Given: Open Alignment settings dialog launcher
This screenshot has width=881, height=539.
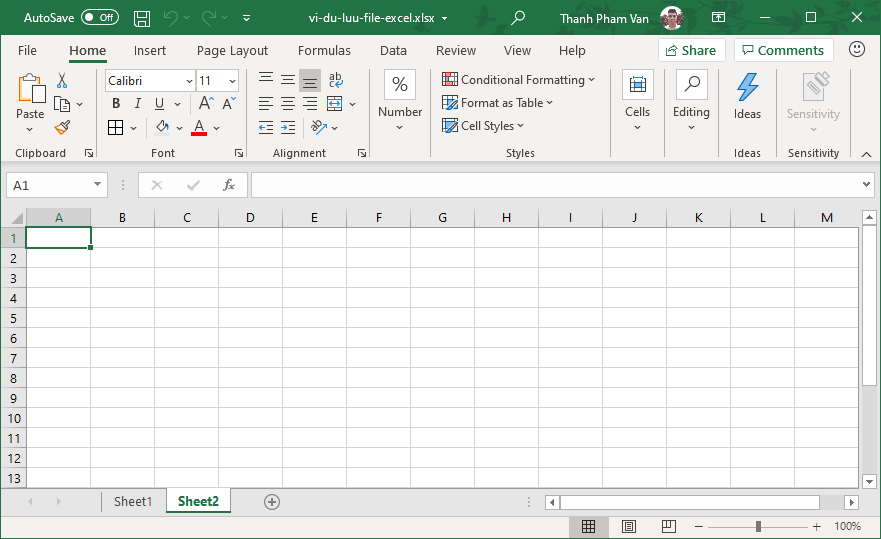Looking at the screenshot, I should coord(362,153).
